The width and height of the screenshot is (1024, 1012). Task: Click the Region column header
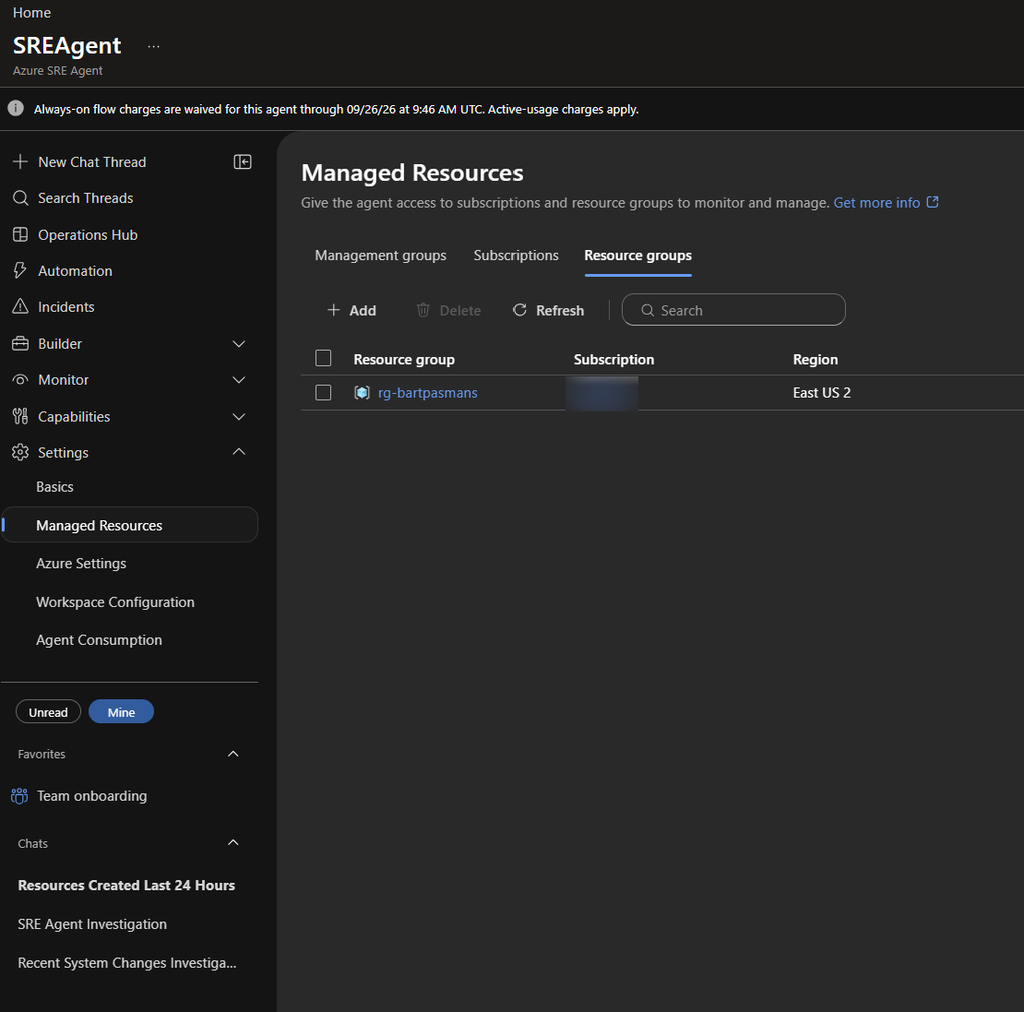point(815,359)
